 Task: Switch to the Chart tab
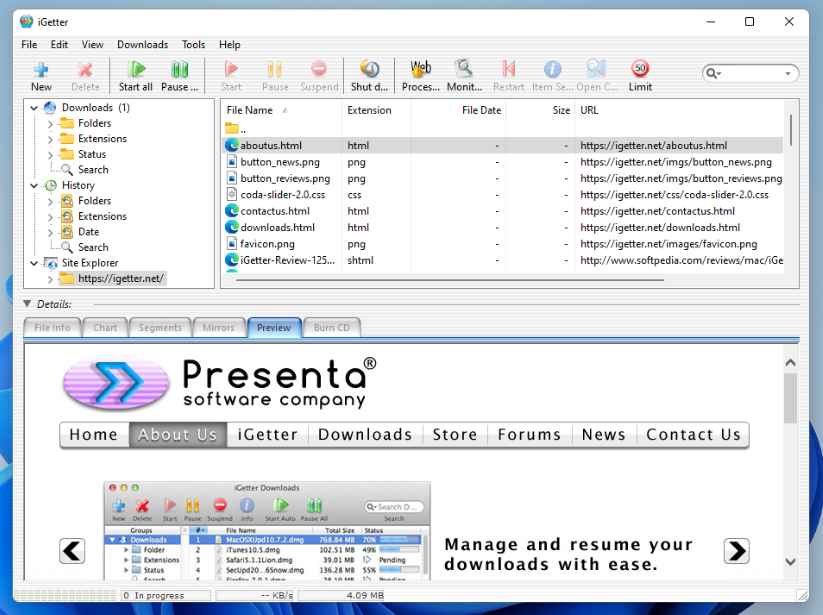click(105, 327)
